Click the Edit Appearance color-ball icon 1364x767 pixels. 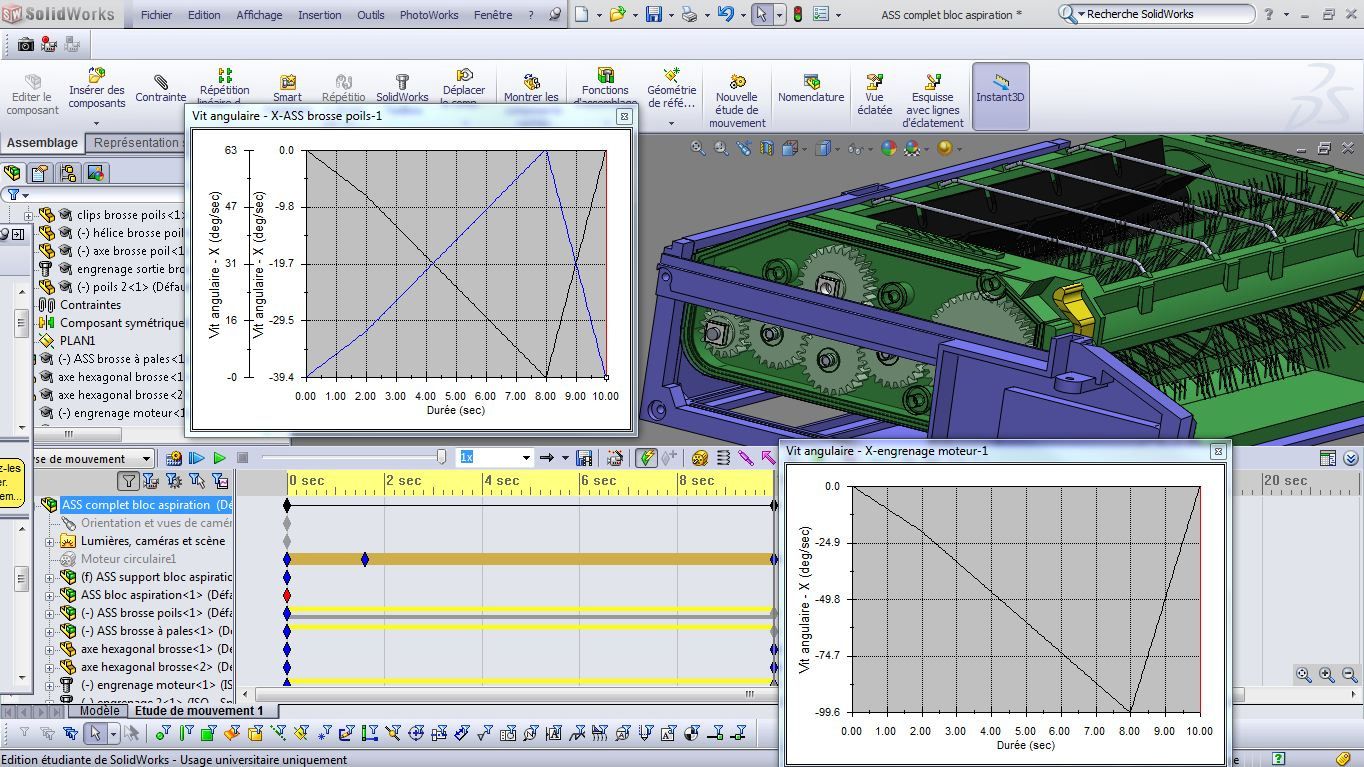(889, 148)
